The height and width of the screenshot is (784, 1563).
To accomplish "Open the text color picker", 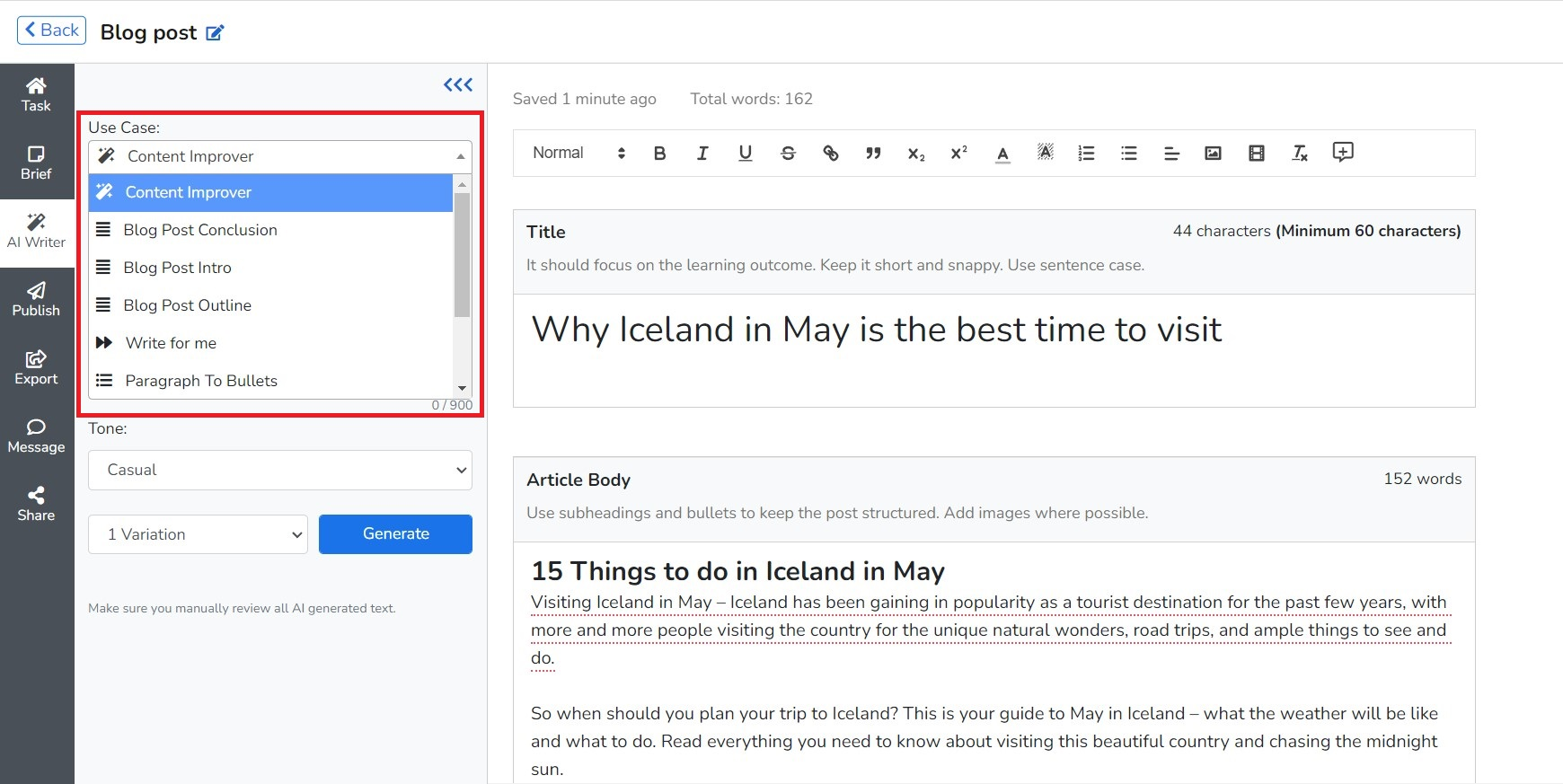I will pos(1002,154).
